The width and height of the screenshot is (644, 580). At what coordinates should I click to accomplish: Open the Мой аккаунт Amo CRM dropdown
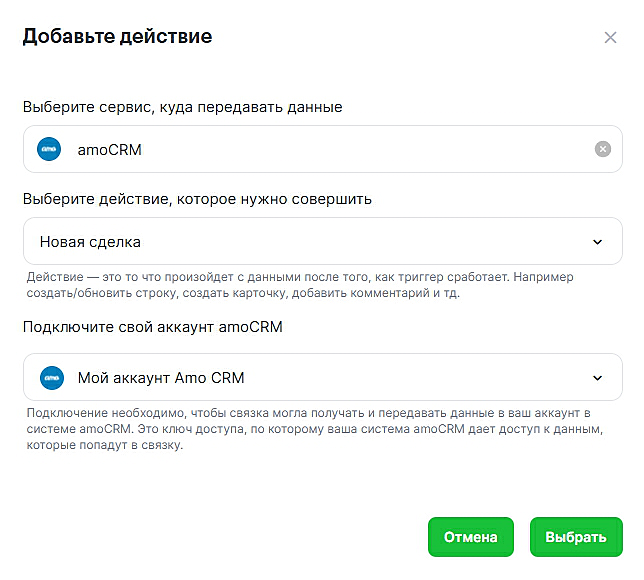pos(322,378)
